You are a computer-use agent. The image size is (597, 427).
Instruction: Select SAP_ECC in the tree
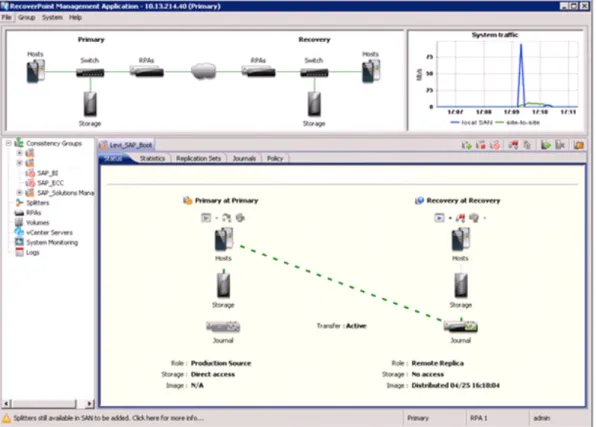50,183
